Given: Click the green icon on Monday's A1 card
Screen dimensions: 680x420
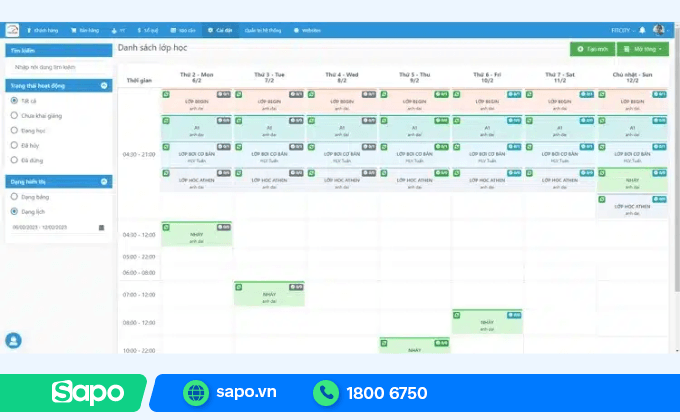Looking at the screenshot, I should coord(166,121).
